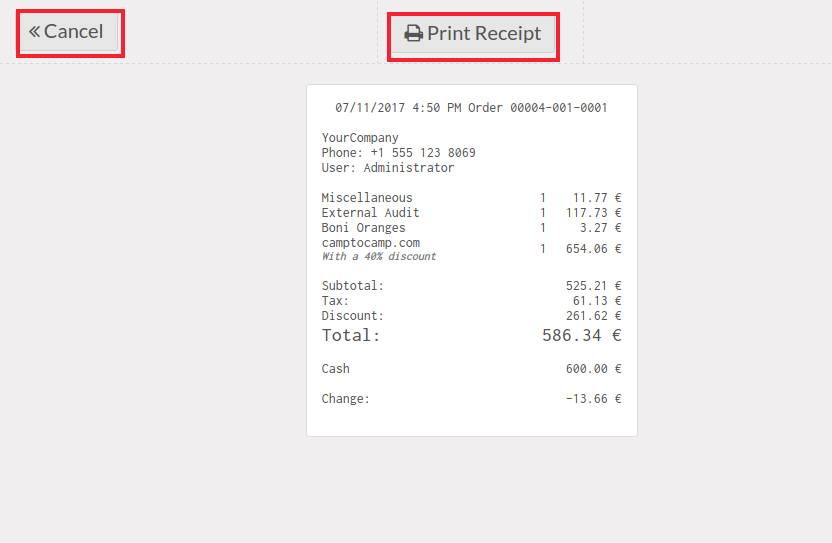Select the External Audit product line
The width and height of the screenshot is (832, 543).
[370, 213]
